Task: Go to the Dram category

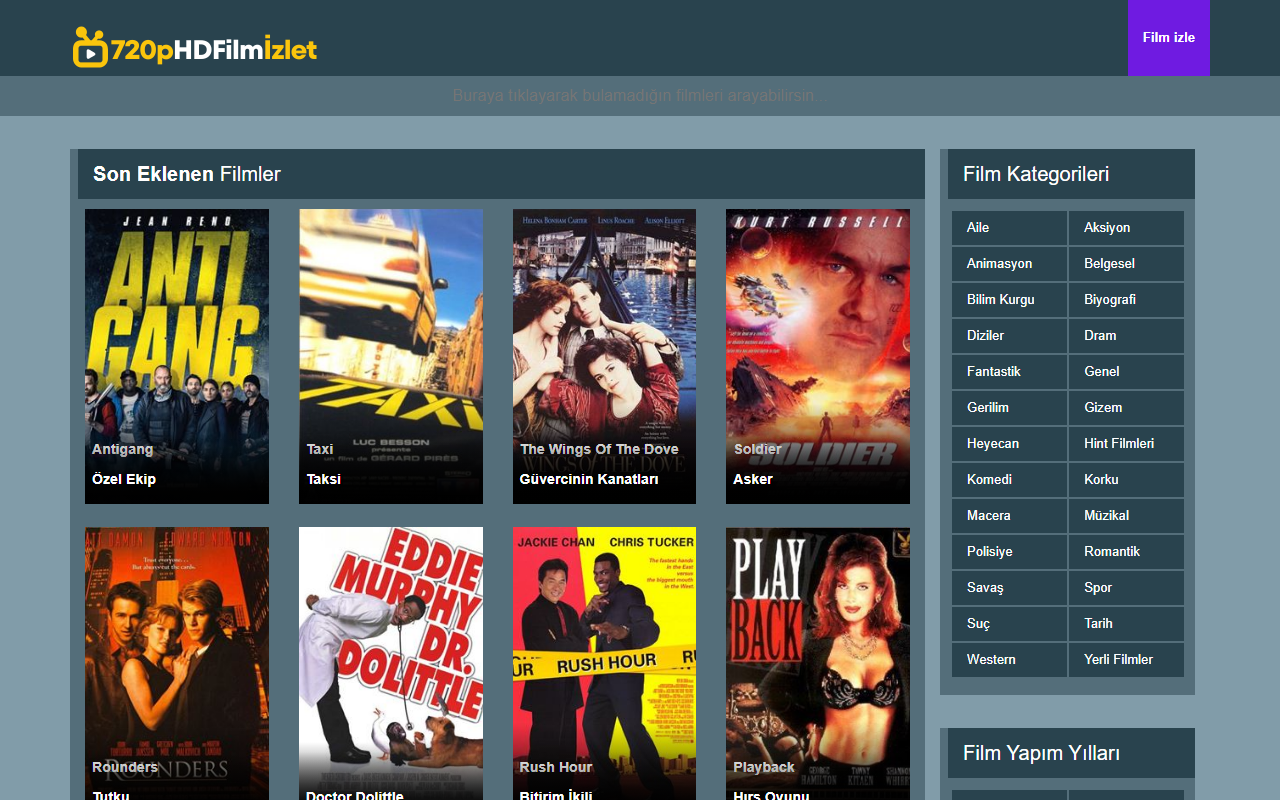Action: (x=1126, y=336)
